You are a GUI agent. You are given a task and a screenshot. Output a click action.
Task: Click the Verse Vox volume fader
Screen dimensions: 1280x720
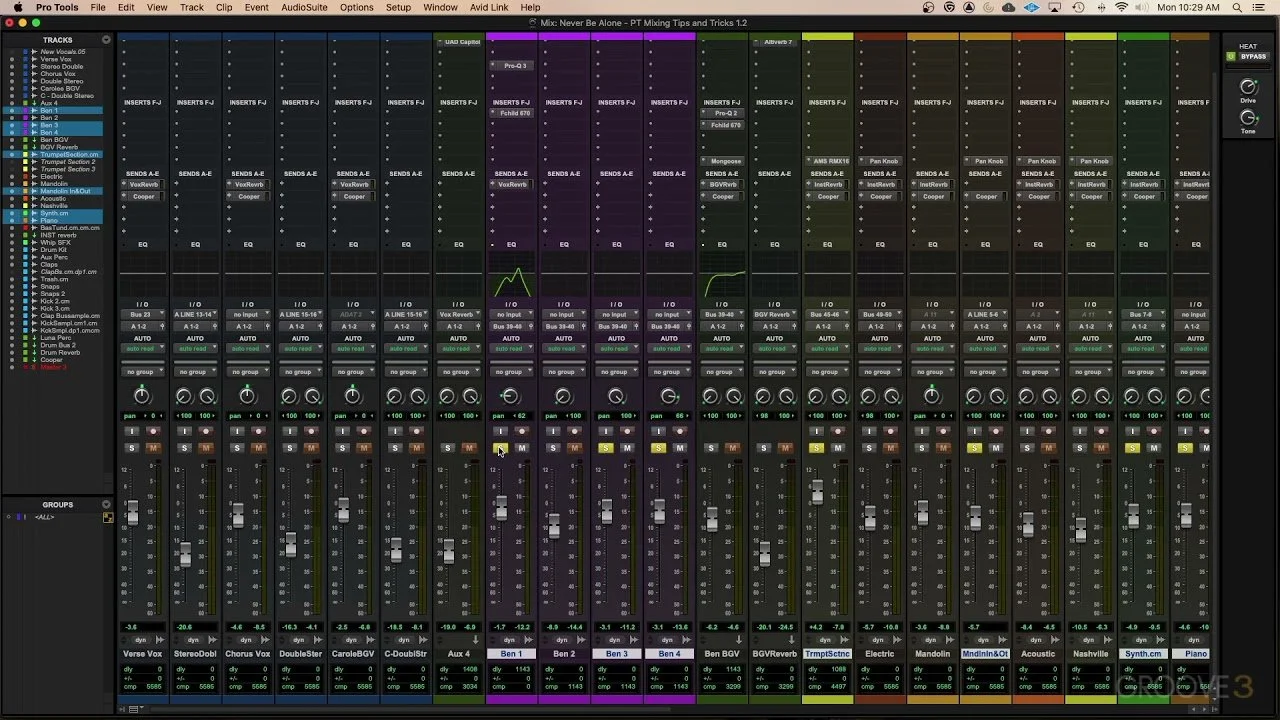(x=132, y=513)
